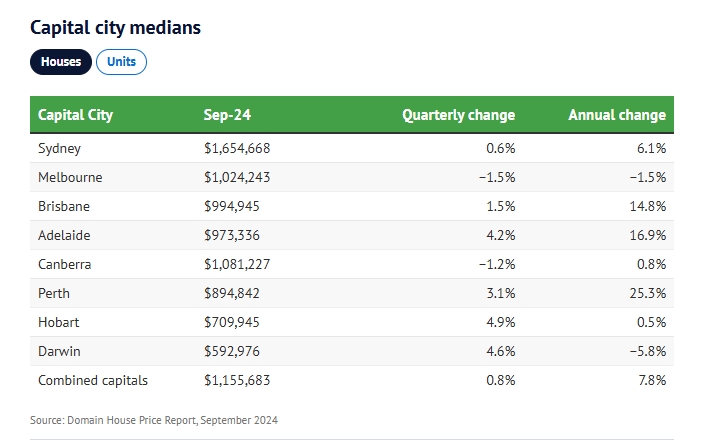Click the Sep-24 column header
The height and width of the screenshot is (440, 705).
pyautogui.click(x=227, y=115)
